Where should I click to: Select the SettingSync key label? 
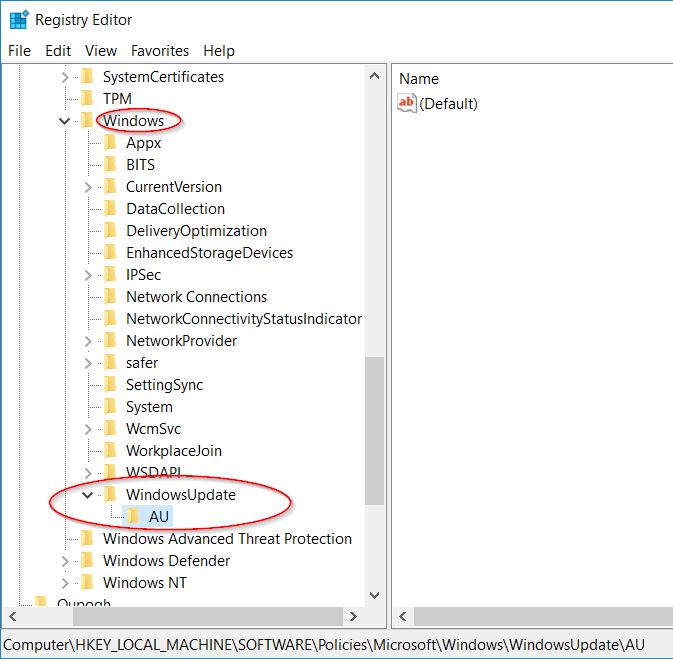tap(164, 385)
